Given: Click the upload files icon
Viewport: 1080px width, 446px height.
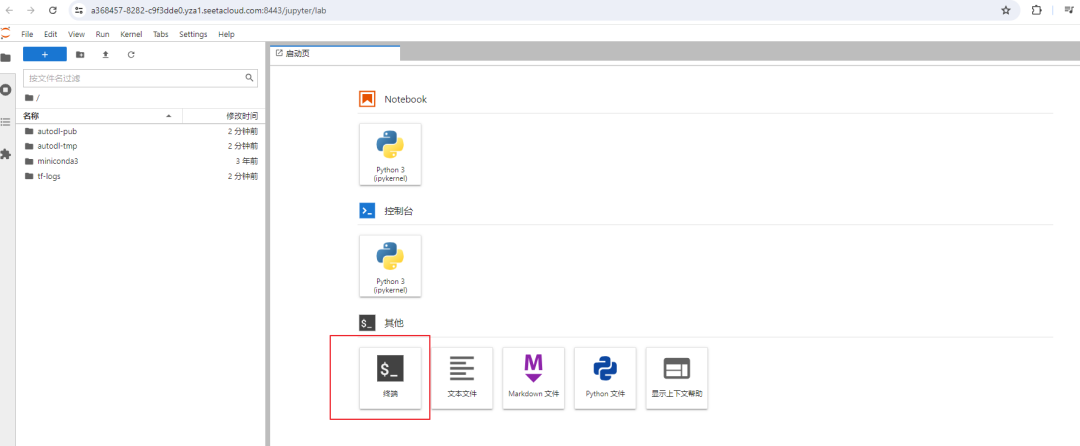Looking at the screenshot, I should [x=105, y=54].
